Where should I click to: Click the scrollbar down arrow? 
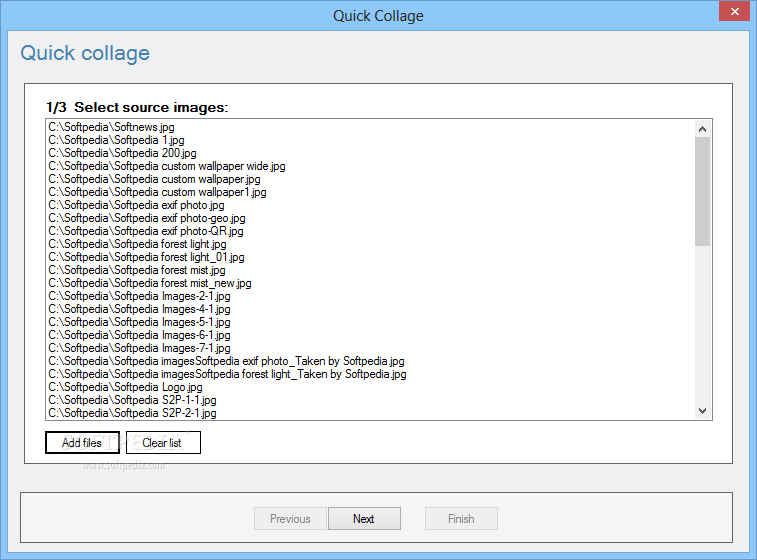(702, 411)
